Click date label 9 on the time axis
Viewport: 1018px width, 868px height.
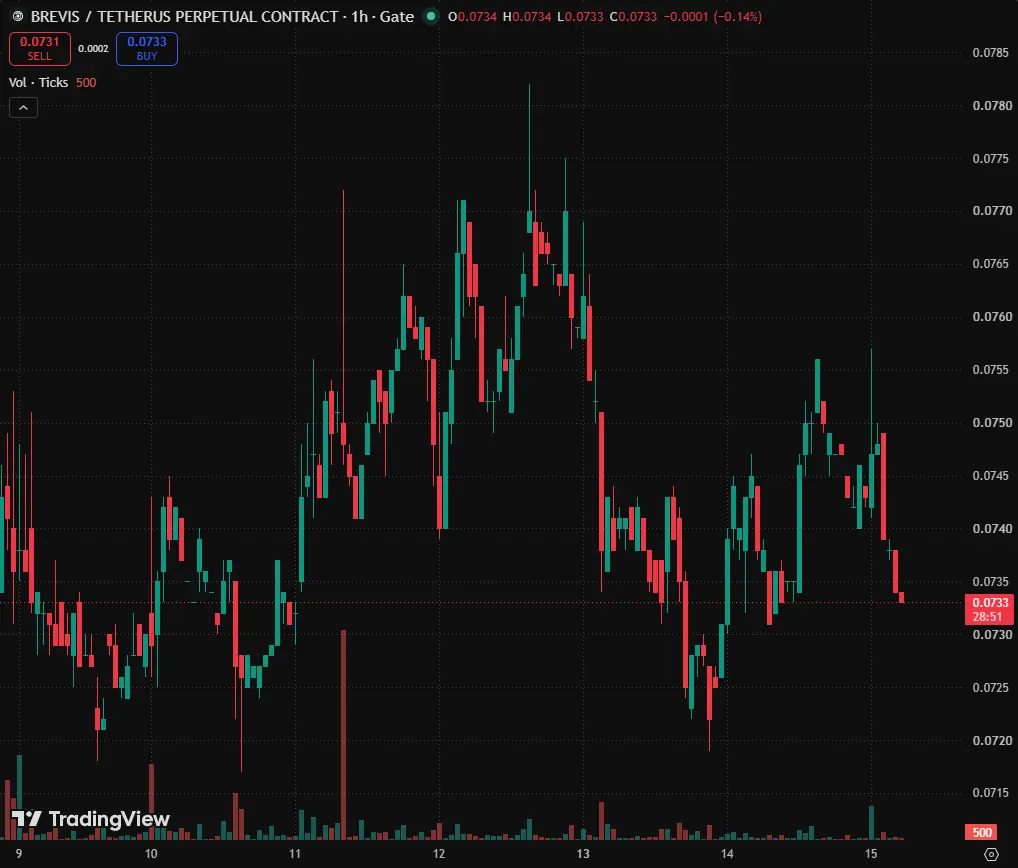pyautogui.click(x=19, y=854)
